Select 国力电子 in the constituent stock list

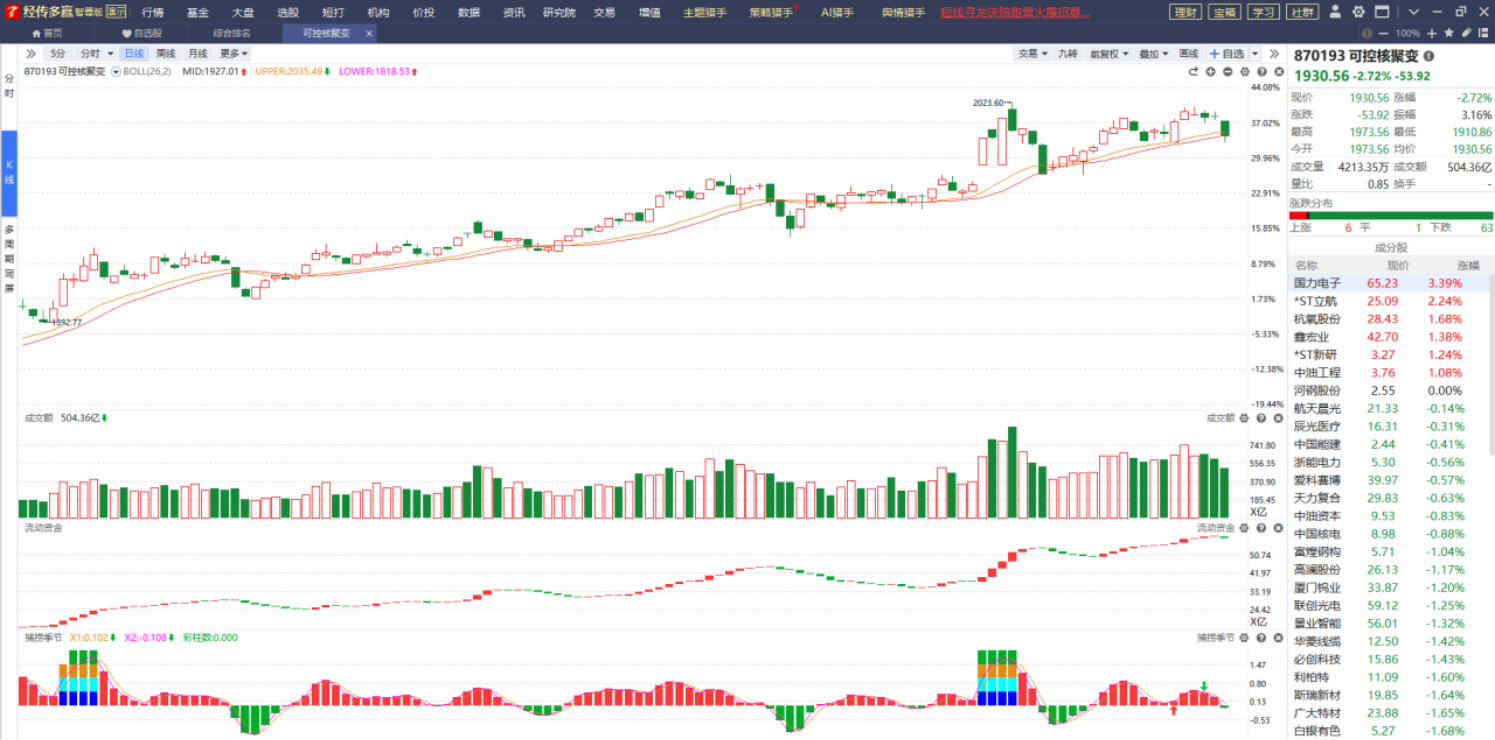(1318, 283)
